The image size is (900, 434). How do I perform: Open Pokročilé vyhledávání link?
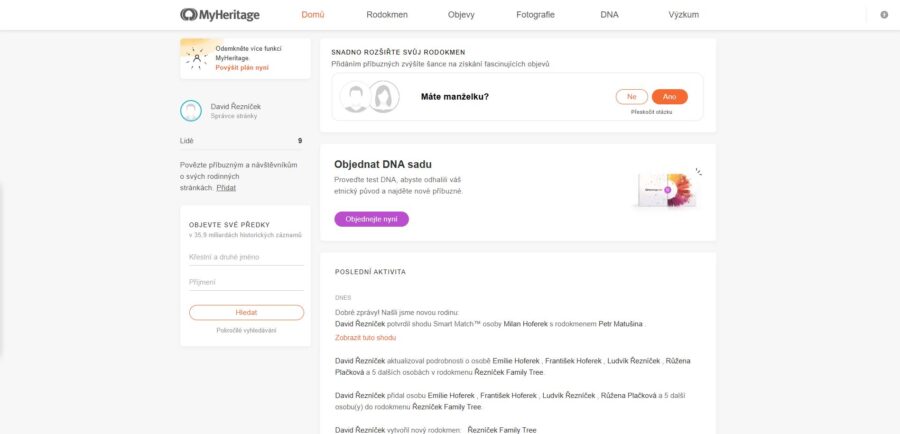(246, 331)
